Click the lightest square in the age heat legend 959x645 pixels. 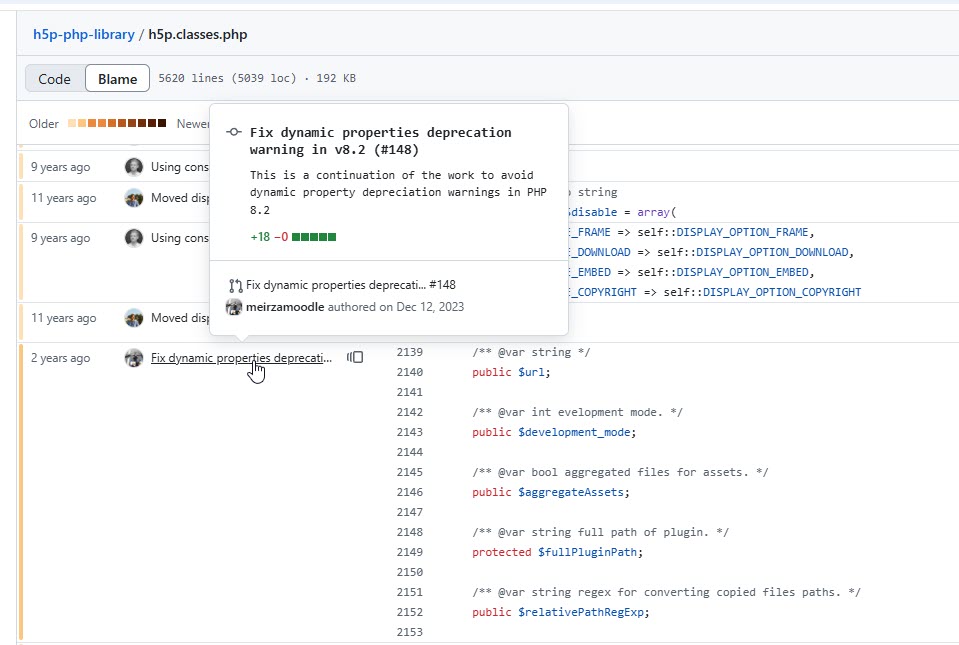72,123
